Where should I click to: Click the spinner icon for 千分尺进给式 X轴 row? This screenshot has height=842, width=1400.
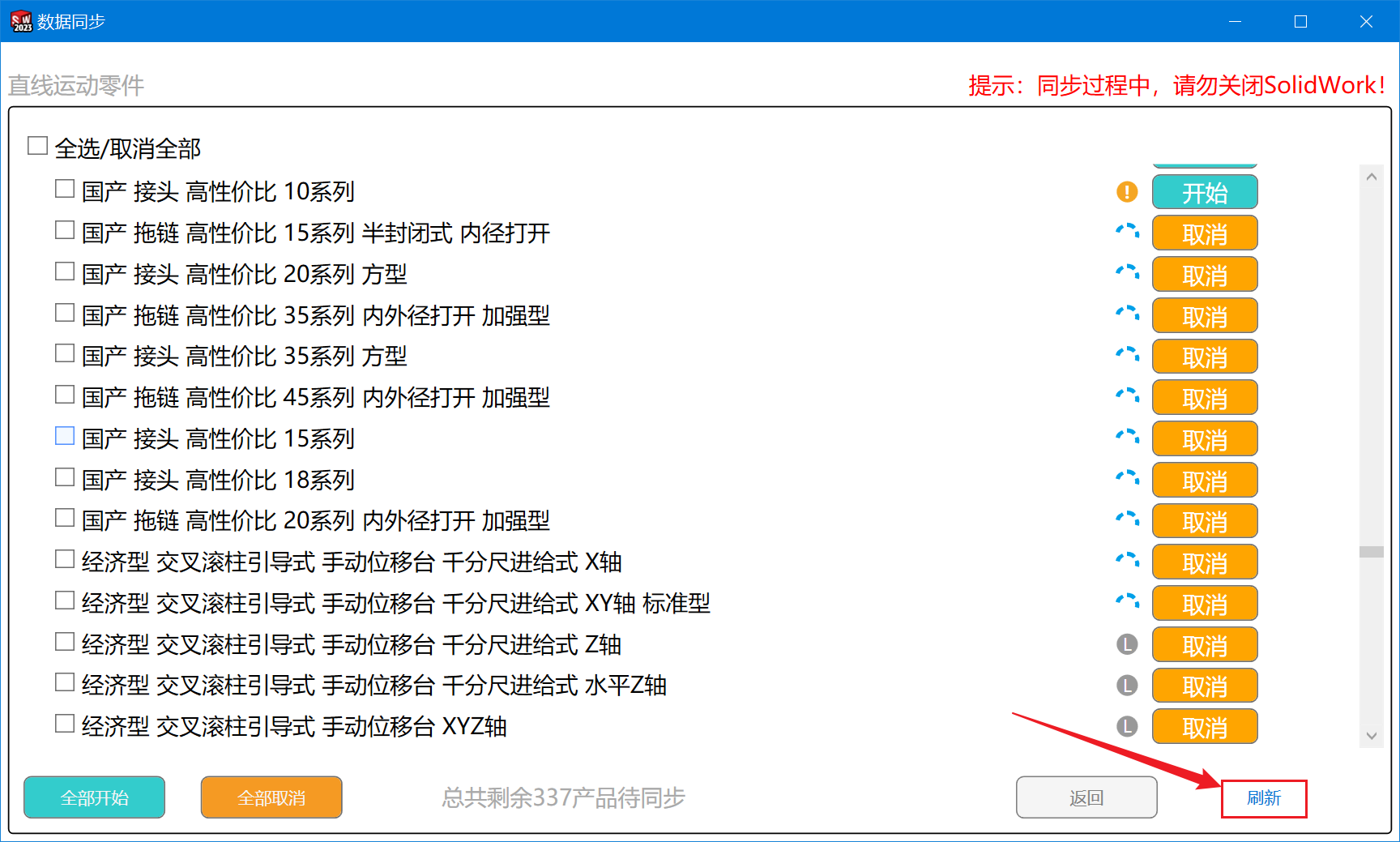1127,562
